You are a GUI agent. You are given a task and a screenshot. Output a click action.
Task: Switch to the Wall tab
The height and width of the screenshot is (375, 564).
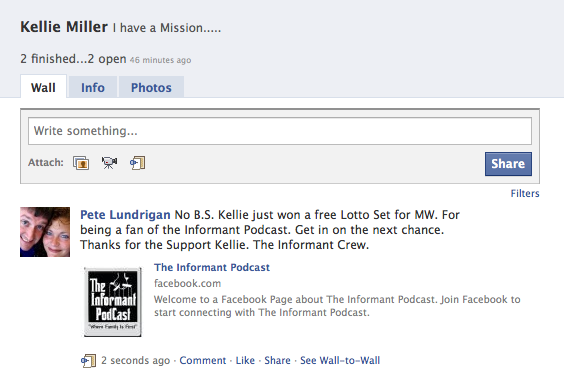point(43,87)
